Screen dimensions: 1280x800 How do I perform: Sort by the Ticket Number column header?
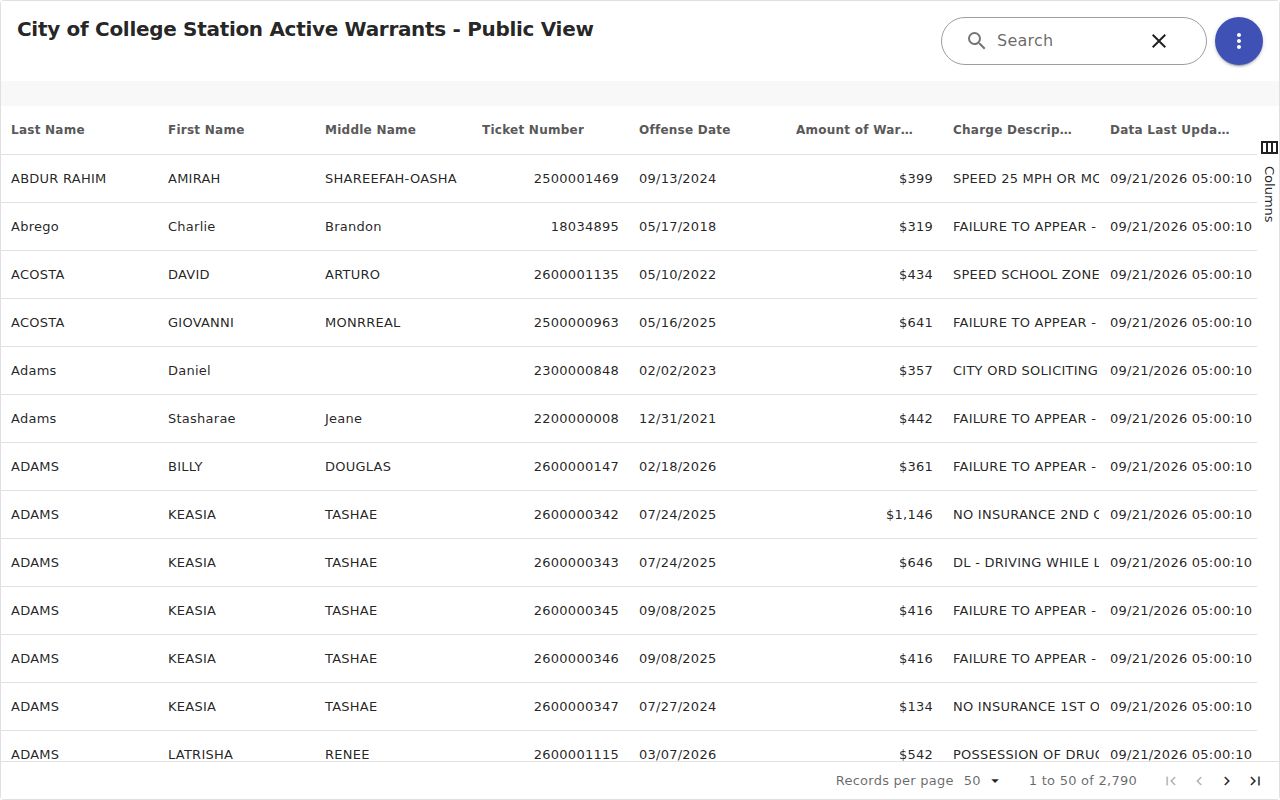pyautogui.click(x=533, y=130)
